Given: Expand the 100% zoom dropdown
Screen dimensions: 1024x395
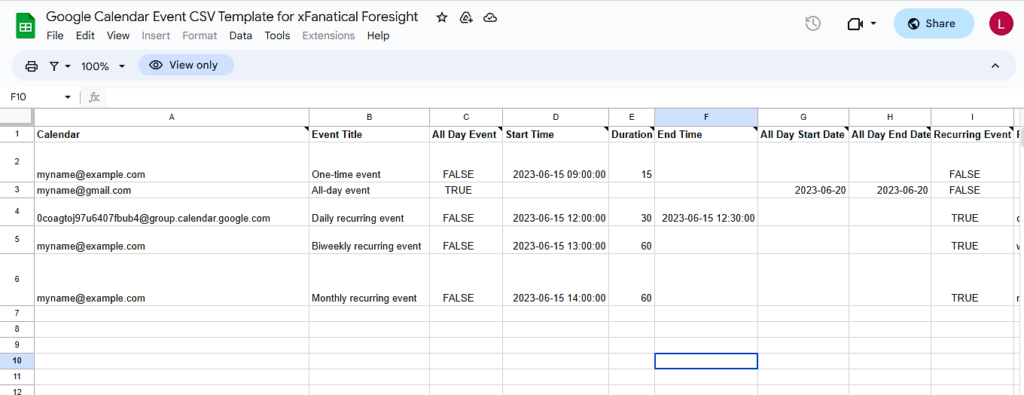Looking at the screenshot, I should click(x=103, y=66).
